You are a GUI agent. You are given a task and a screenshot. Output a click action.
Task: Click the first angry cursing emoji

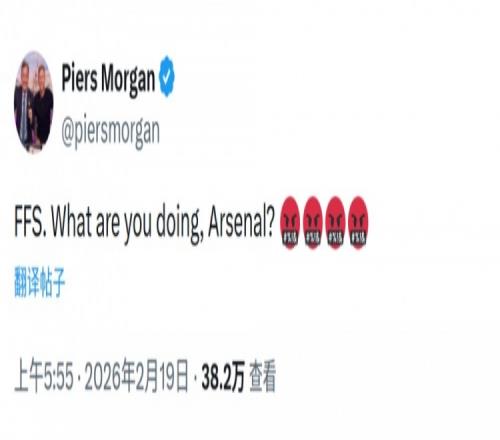290,222
